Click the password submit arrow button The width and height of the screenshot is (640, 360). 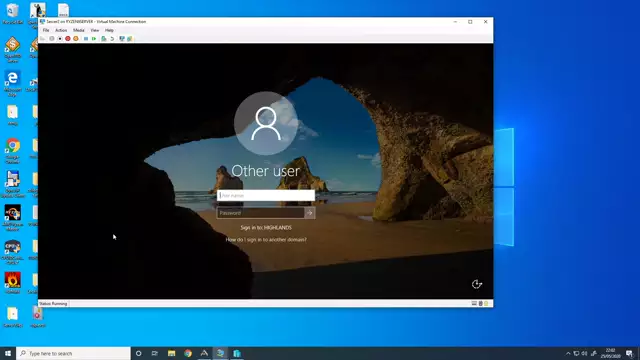pyautogui.click(x=310, y=213)
